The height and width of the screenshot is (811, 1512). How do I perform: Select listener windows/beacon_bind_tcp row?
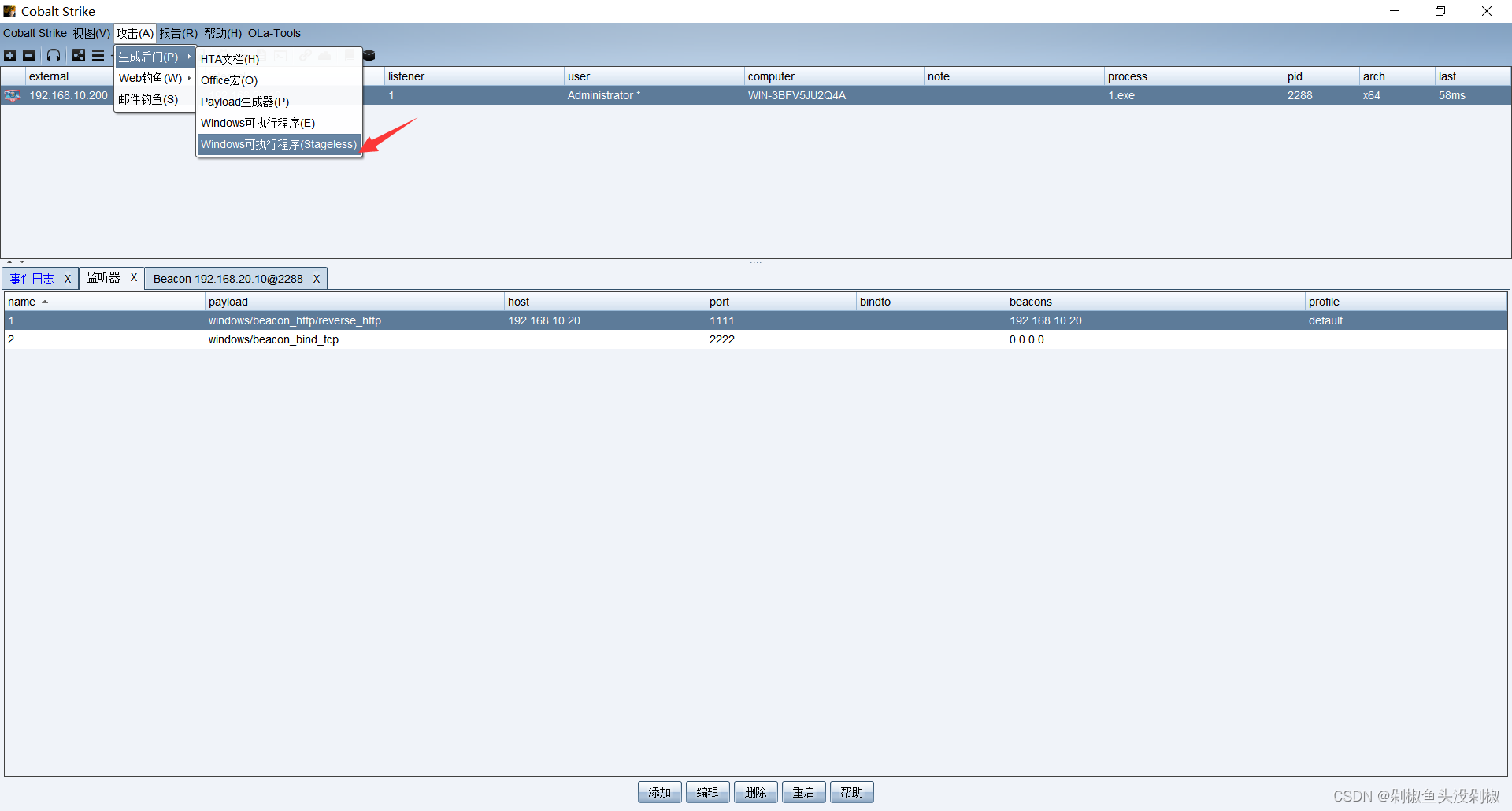pyautogui.click(x=756, y=339)
